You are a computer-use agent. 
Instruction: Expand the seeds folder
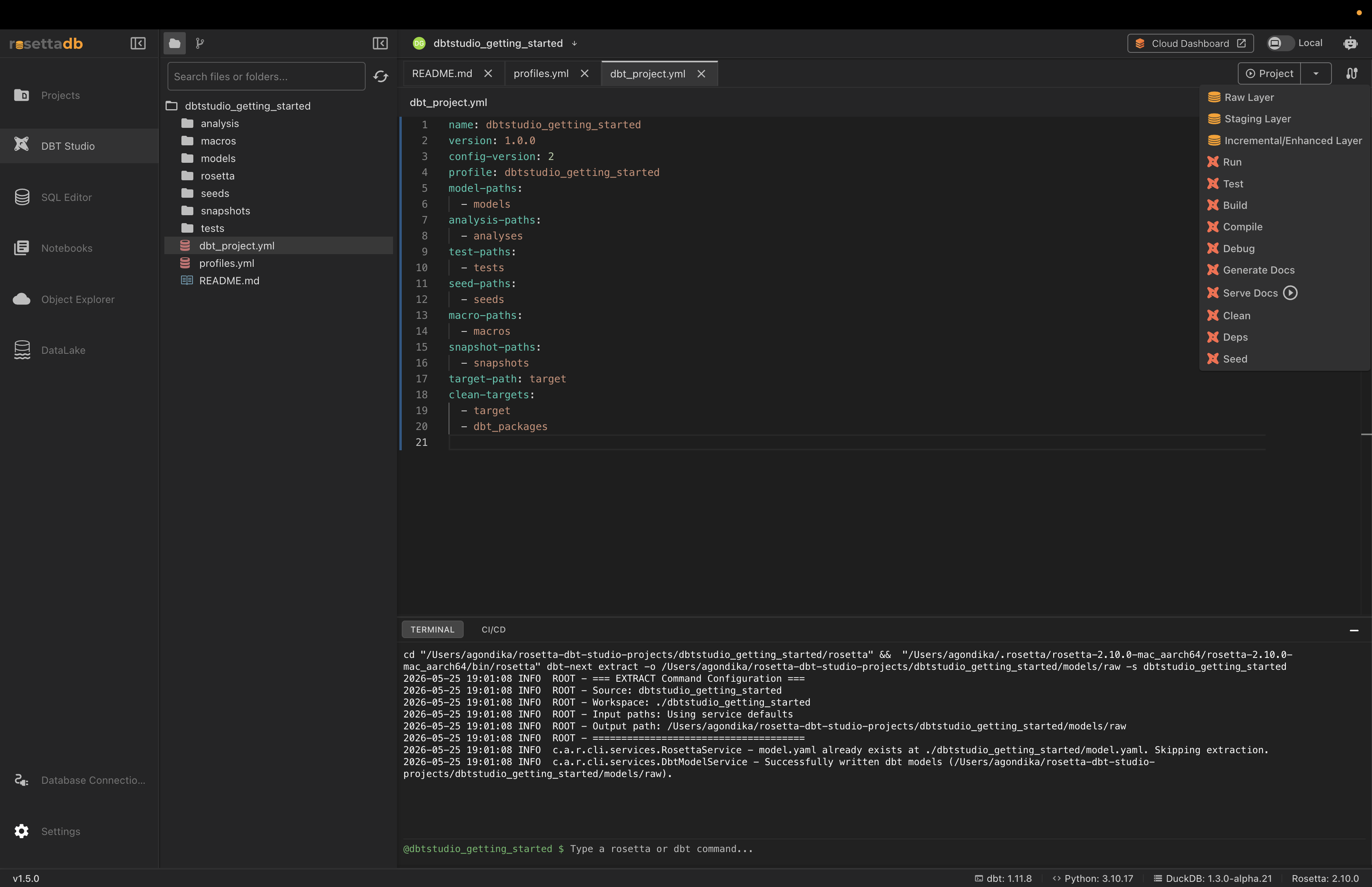coord(279,193)
